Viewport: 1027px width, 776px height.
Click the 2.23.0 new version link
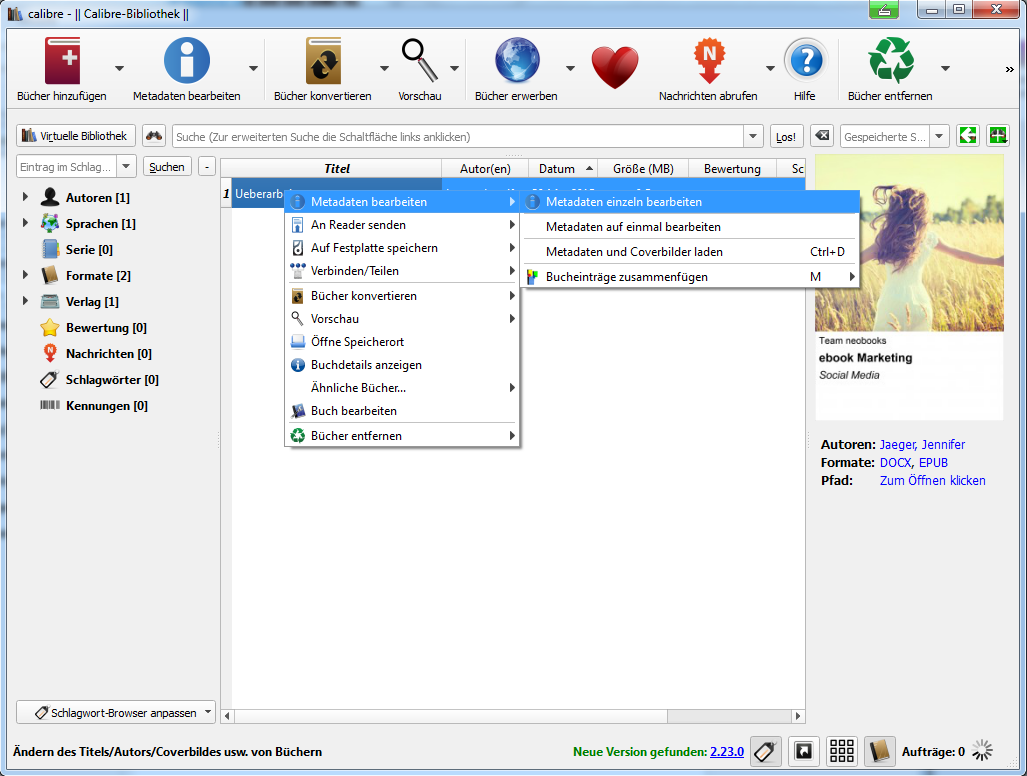click(726, 752)
